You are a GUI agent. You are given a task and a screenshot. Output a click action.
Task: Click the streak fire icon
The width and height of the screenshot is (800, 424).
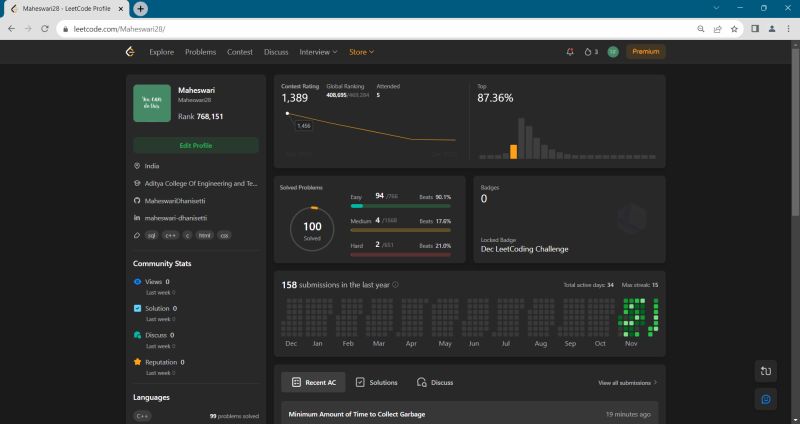point(588,51)
